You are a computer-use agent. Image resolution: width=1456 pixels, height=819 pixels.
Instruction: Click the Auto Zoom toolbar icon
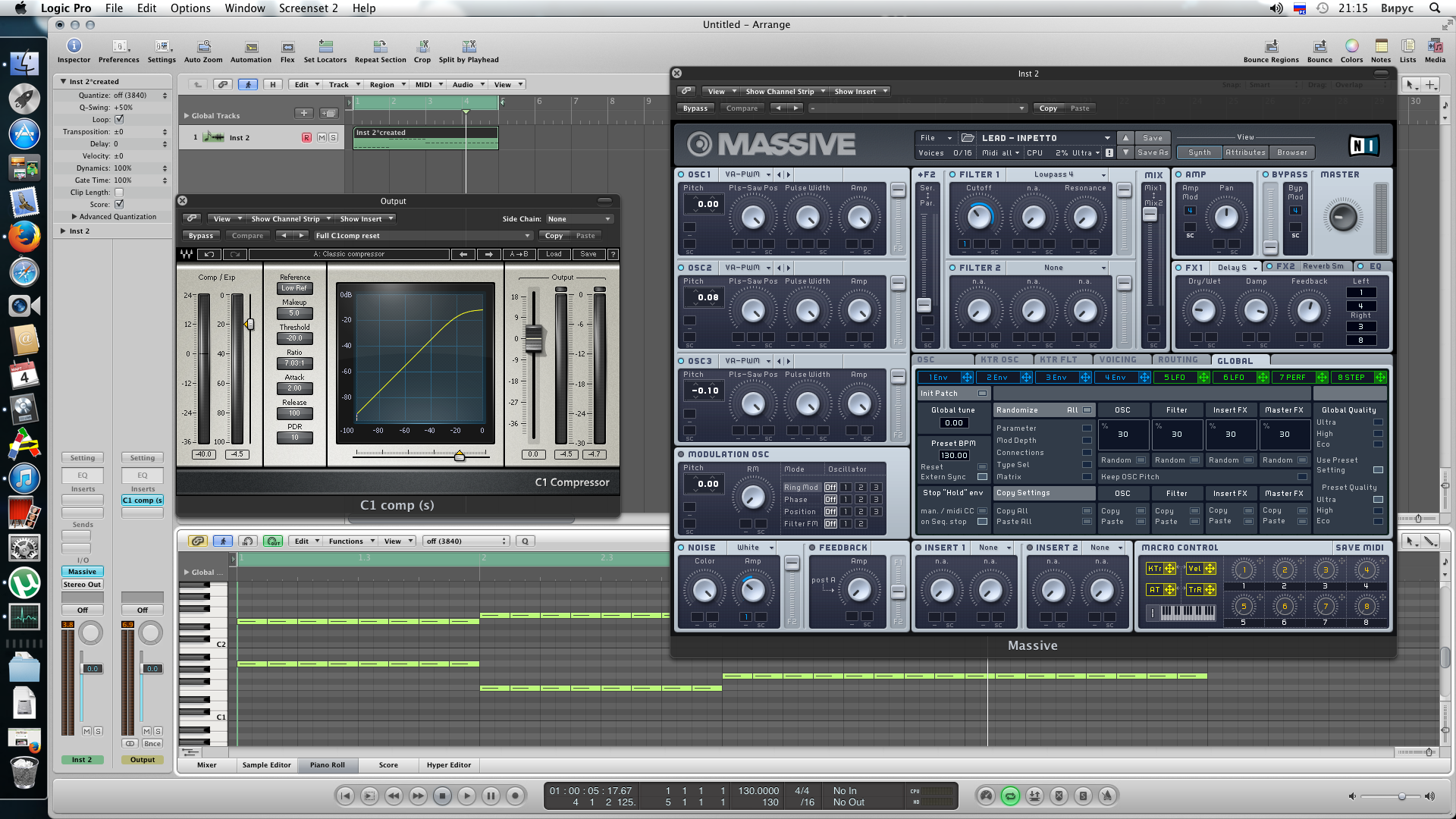tap(203, 47)
